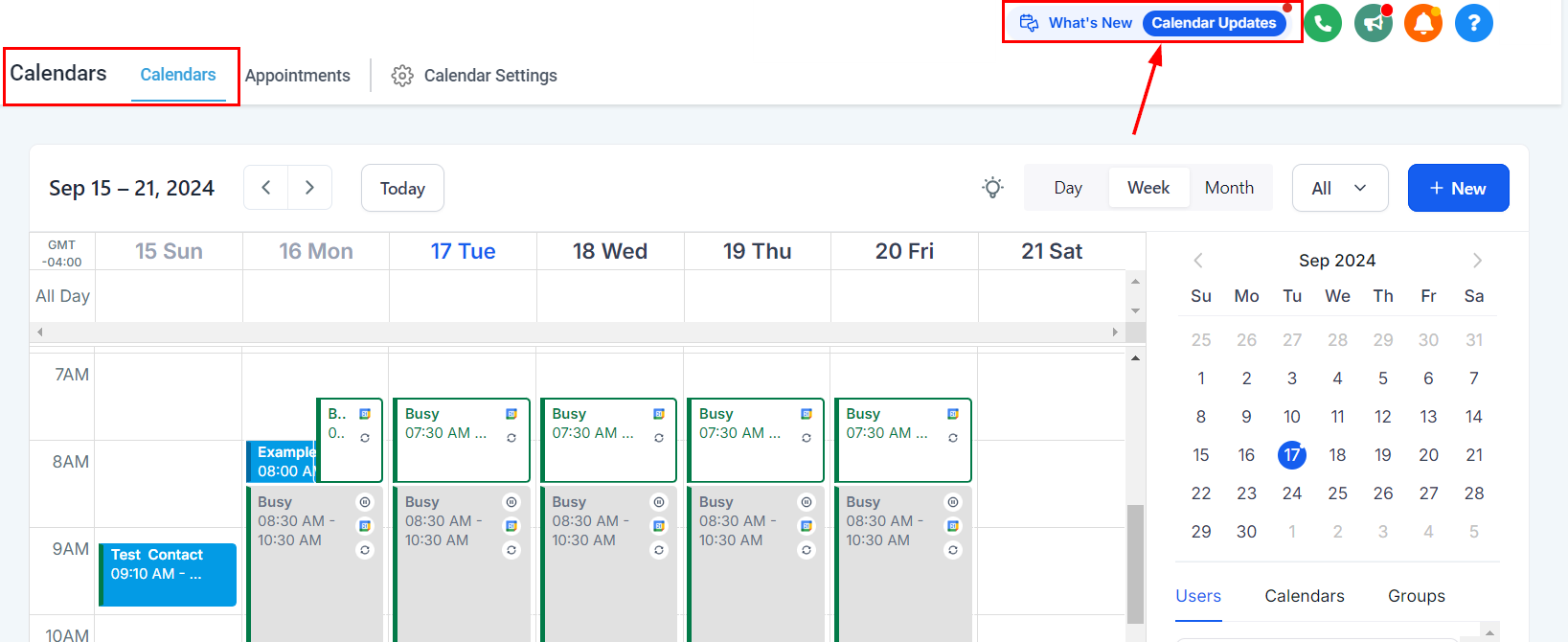Open Wednesday 08:30 AM Busy block
The height and width of the screenshot is (642, 1568).
pyautogui.click(x=608, y=563)
